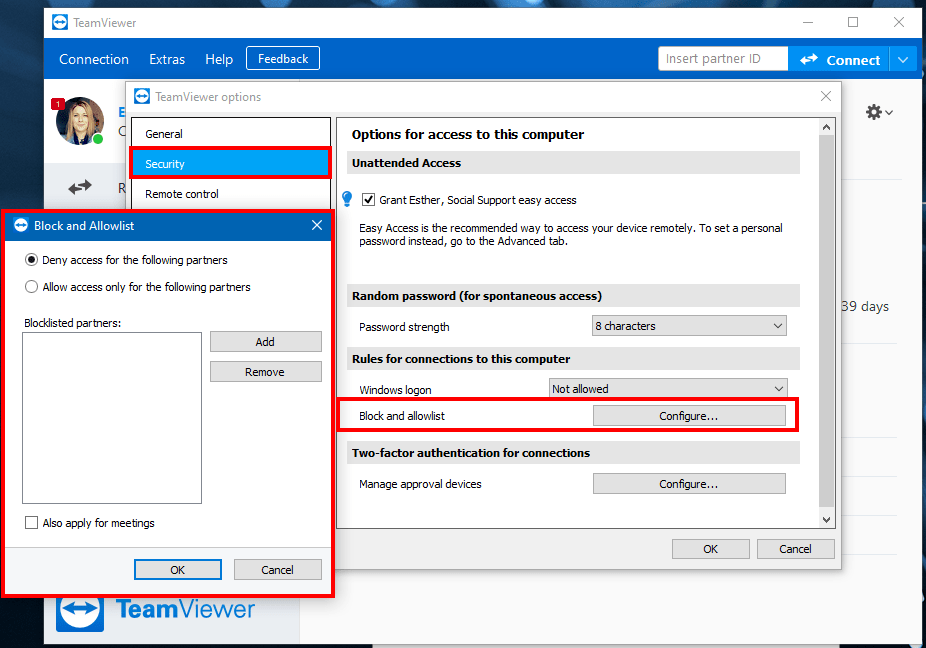The height and width of the screenshot is (648, 926).
Task: Open the Extras menu
Action: pyautogui.click(x=166, y=59)
